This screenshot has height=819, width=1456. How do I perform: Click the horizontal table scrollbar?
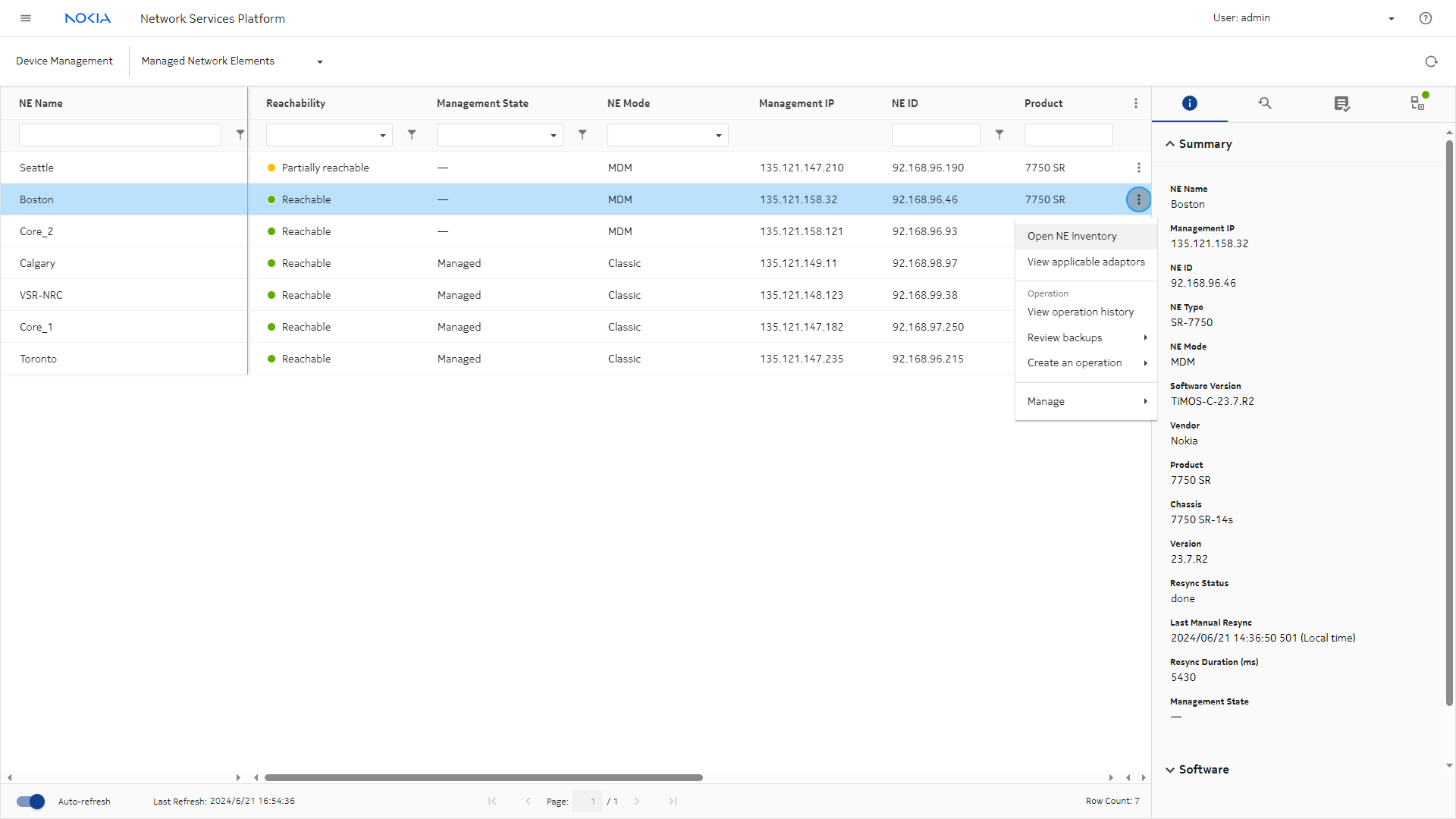point(483,777)
